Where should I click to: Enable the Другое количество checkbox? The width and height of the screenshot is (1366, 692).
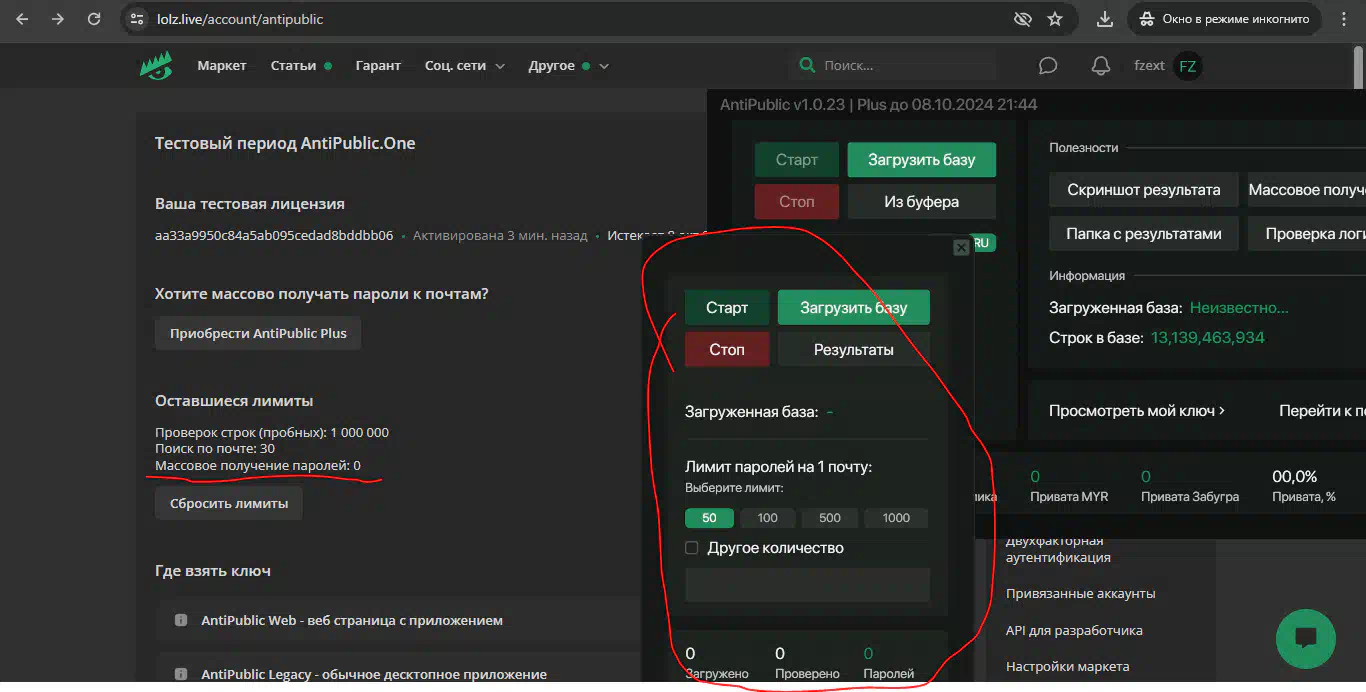point(691,547)
